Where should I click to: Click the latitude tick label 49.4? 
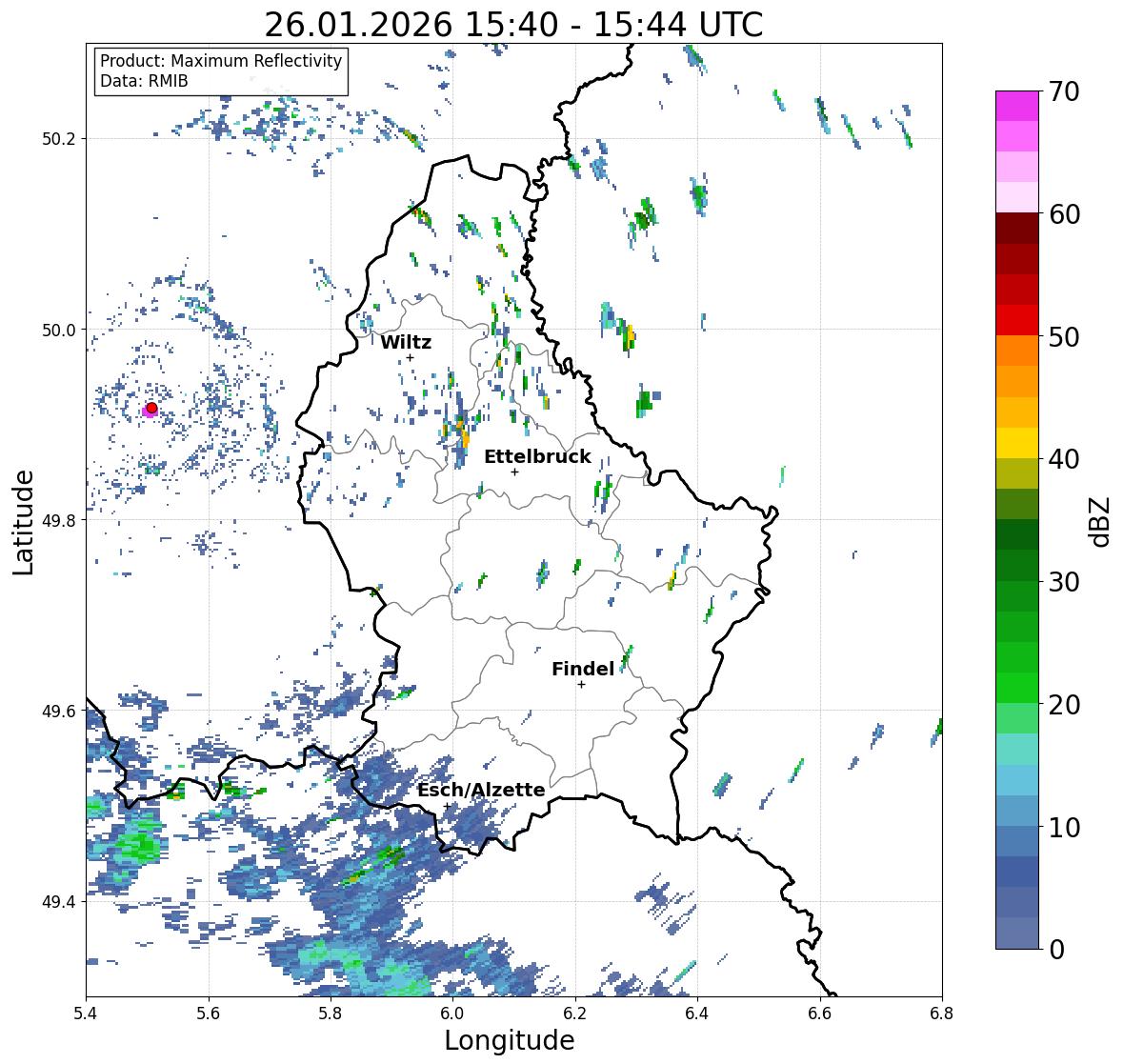[58, 902]
